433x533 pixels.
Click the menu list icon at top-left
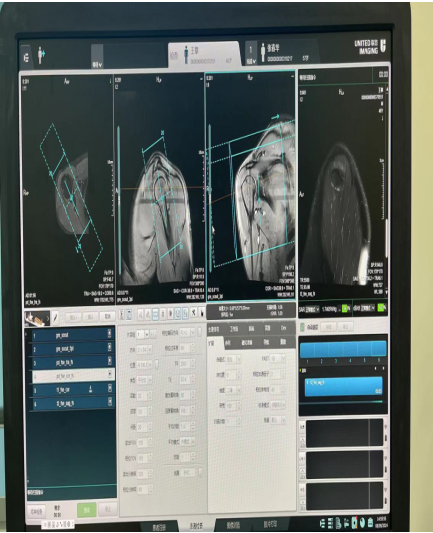26,57
